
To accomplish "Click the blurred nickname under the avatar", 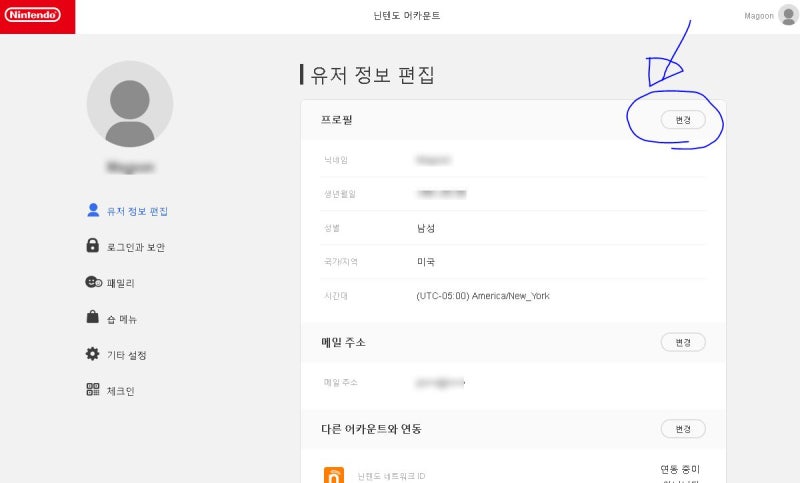I will pos(131,167).
